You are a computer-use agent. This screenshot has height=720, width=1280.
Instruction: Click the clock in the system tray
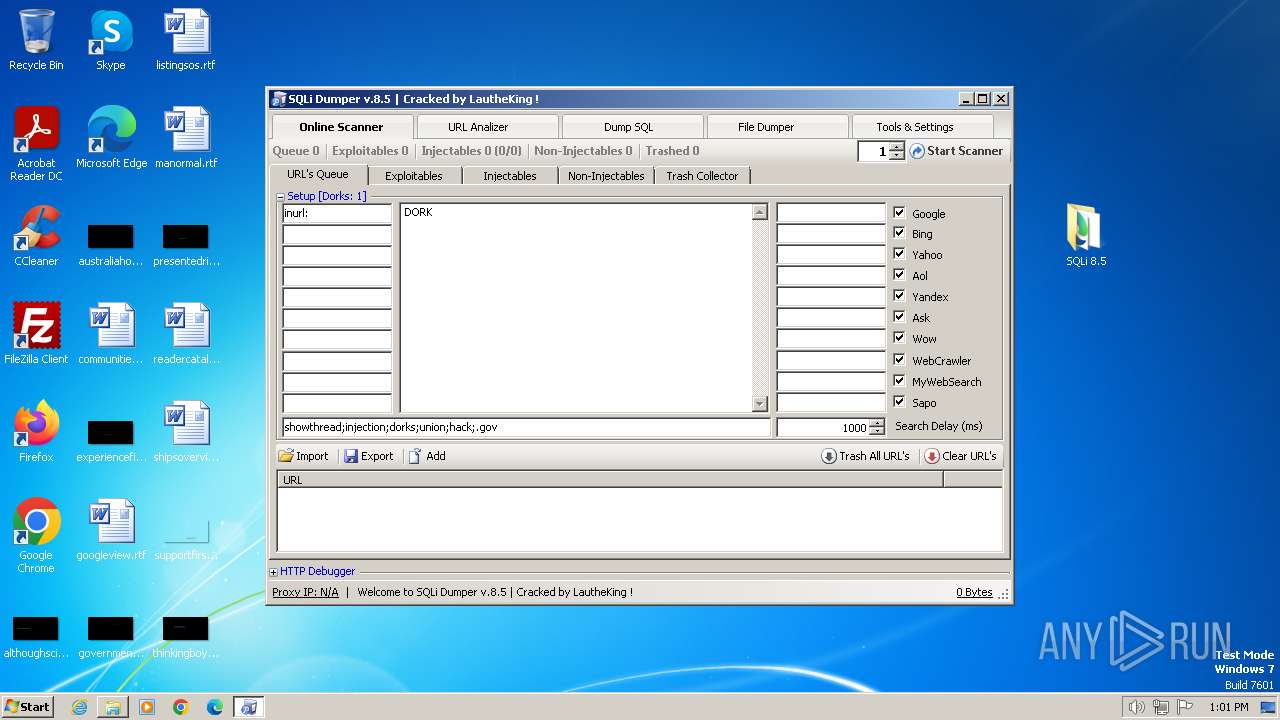[1229, 707]
